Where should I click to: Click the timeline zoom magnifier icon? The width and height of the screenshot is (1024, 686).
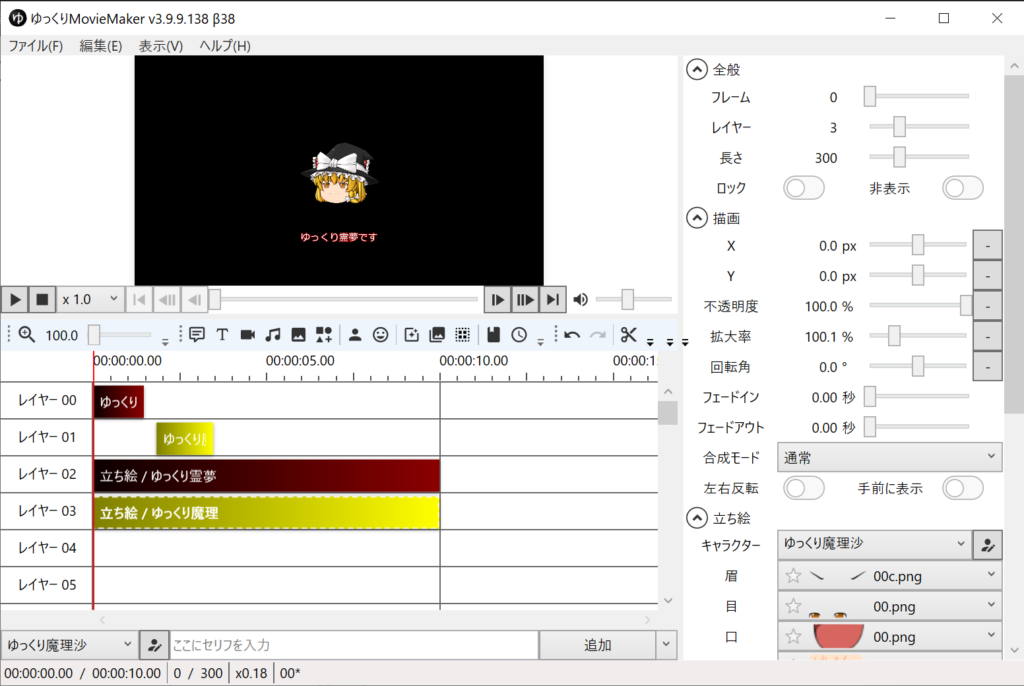pyautogui.click(x=26, y=335)
